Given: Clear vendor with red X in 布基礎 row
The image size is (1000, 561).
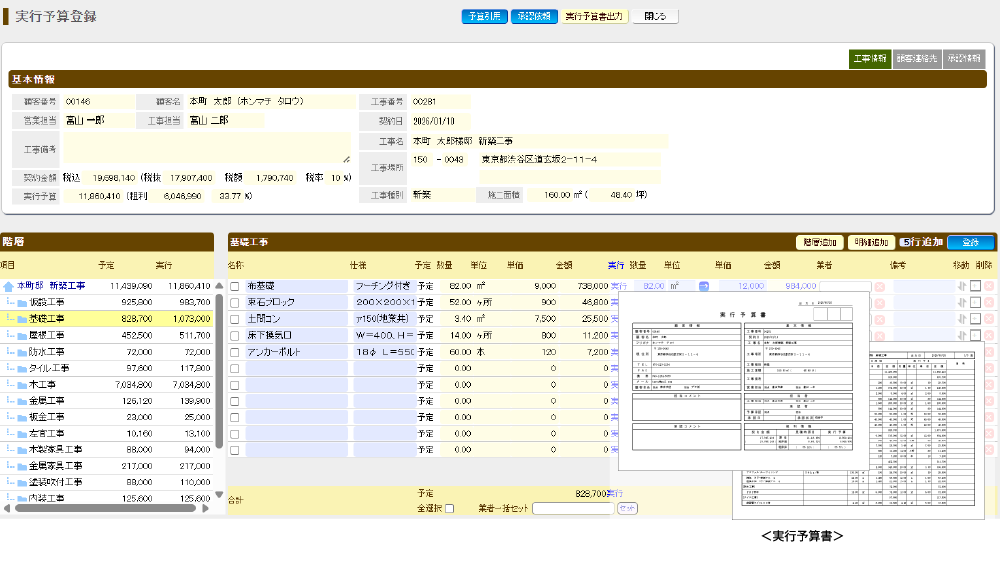Looking at the screenshot, I should tap(879, 286).
